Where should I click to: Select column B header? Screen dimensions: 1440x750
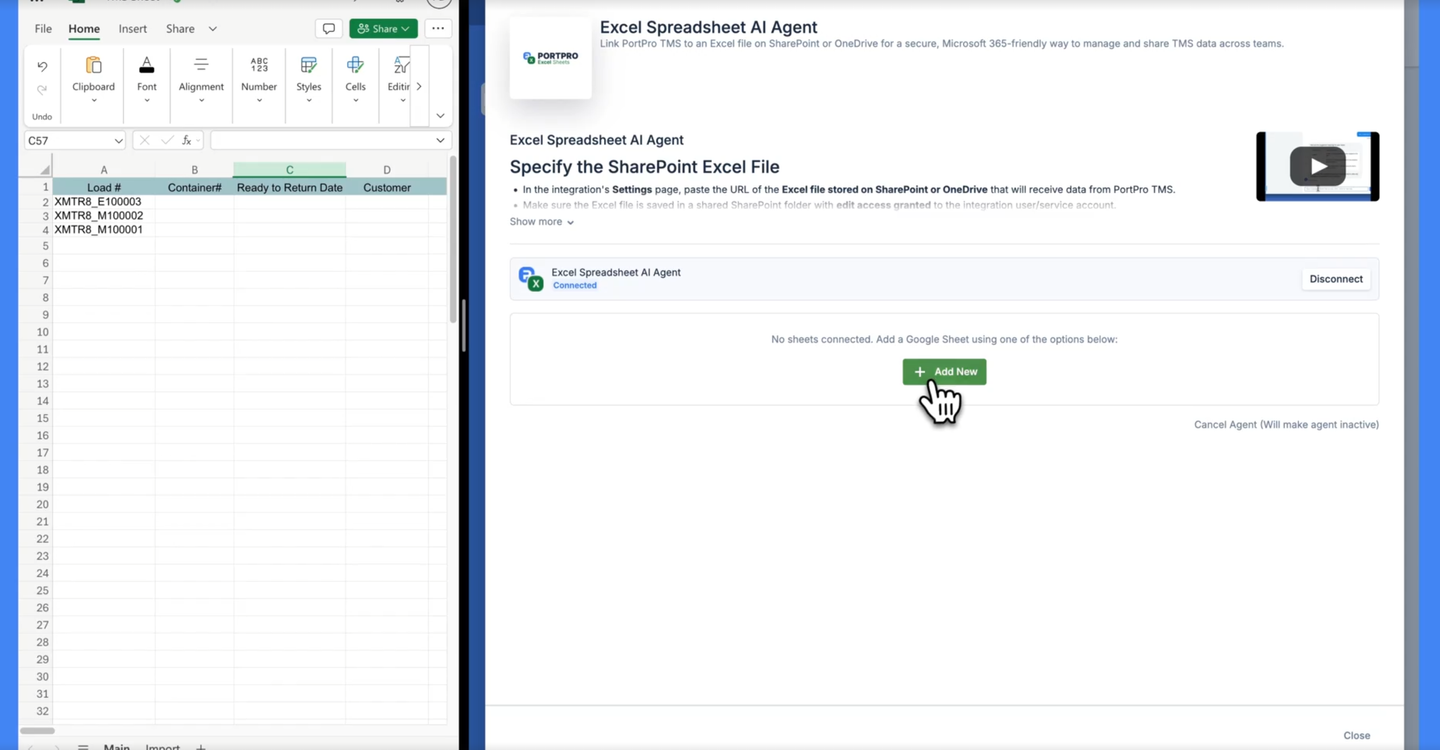click(194, 170)
